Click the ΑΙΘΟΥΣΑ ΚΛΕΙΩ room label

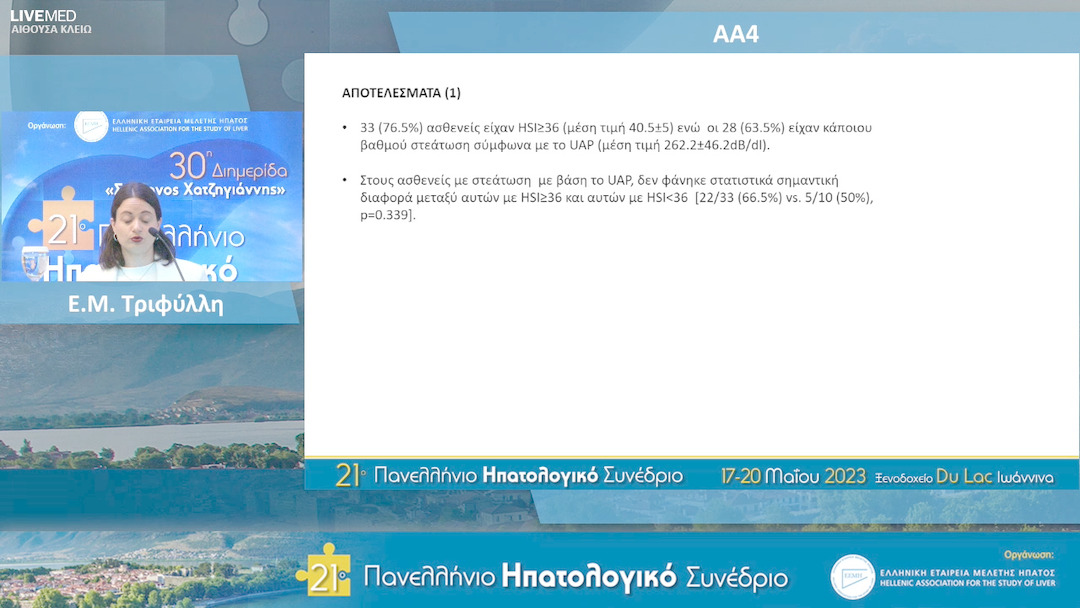pos(51,30)
